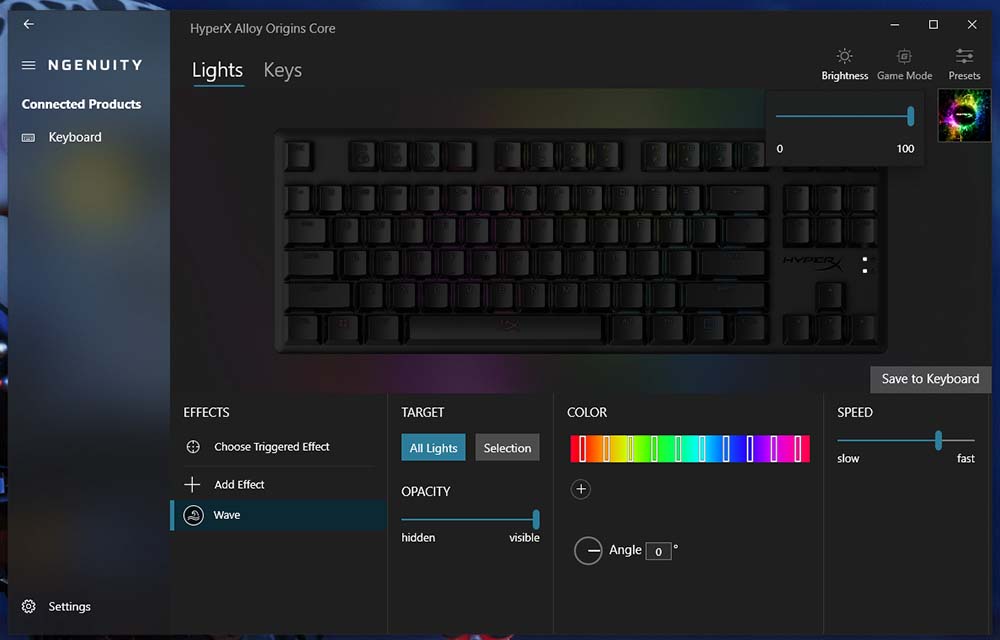Switch target to Selection
Screen dimensions: 1000x640
point(507,447)
